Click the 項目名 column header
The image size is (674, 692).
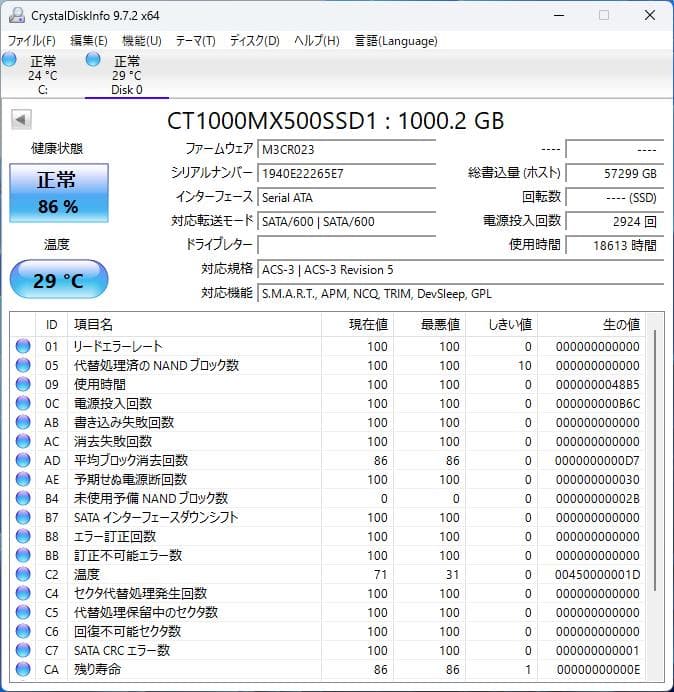[x=194, y=324]
